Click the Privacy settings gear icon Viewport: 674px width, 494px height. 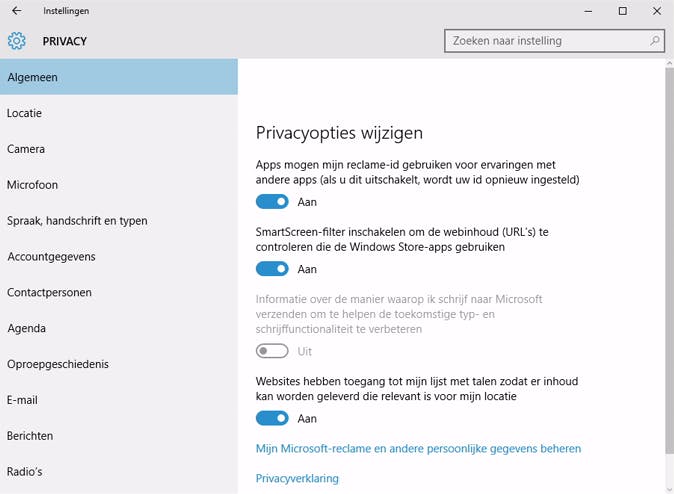[16, 41]
